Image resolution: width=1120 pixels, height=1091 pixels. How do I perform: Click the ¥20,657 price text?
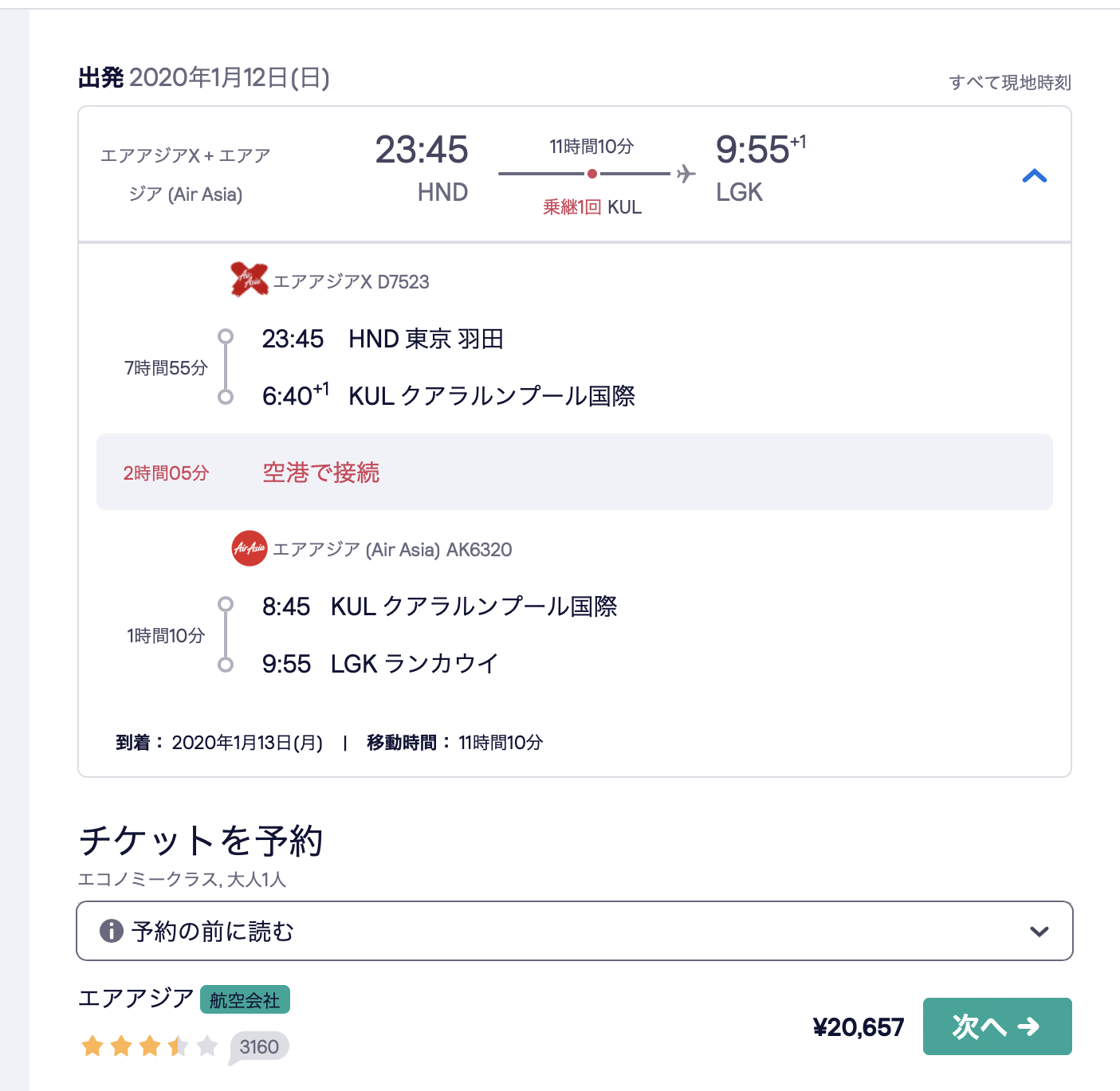(859, 1027)
